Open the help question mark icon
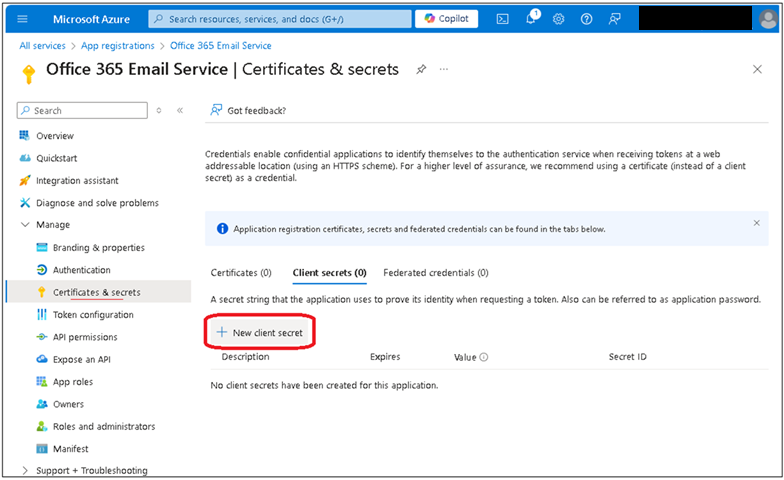 (586, 19)
